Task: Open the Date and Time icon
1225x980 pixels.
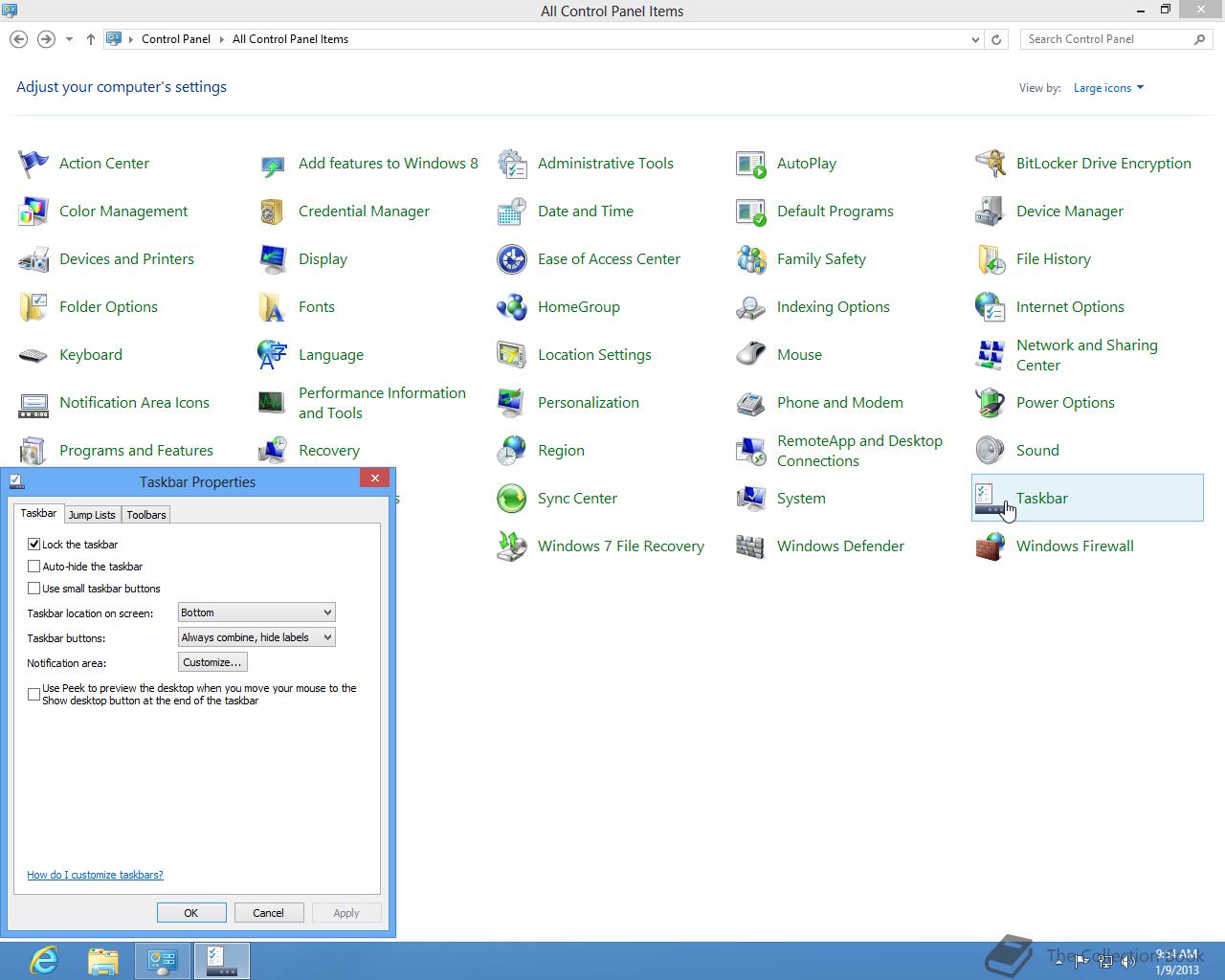Action: 512,212
